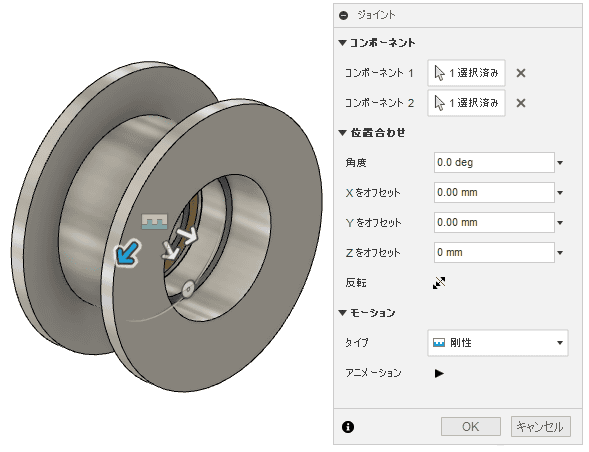Viewport: 589px width, 452px height.
Task: Click the Y をオフセット input field
Action: (494, 223)
